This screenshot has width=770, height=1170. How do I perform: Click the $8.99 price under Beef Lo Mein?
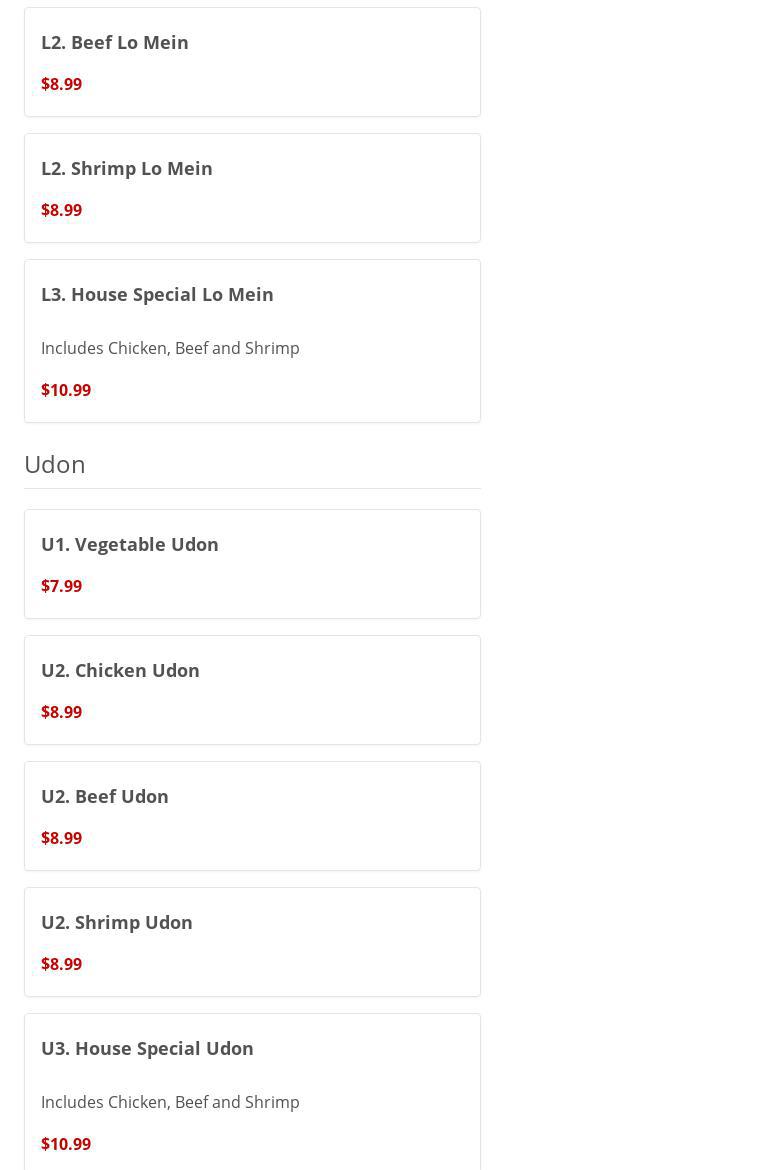62,84
